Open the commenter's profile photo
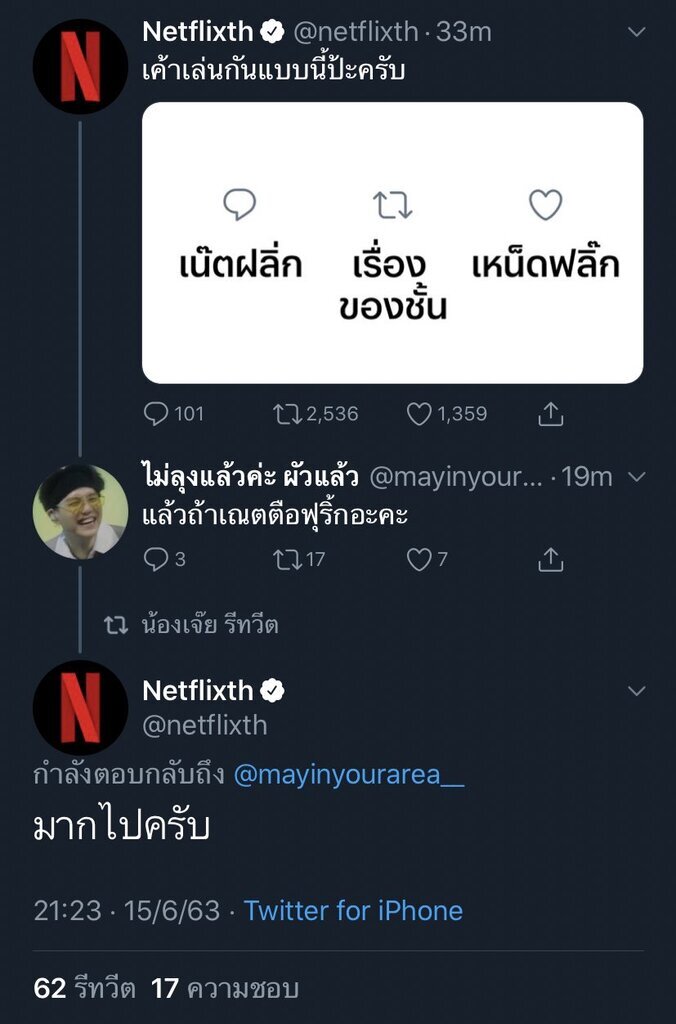 [80, 511]
